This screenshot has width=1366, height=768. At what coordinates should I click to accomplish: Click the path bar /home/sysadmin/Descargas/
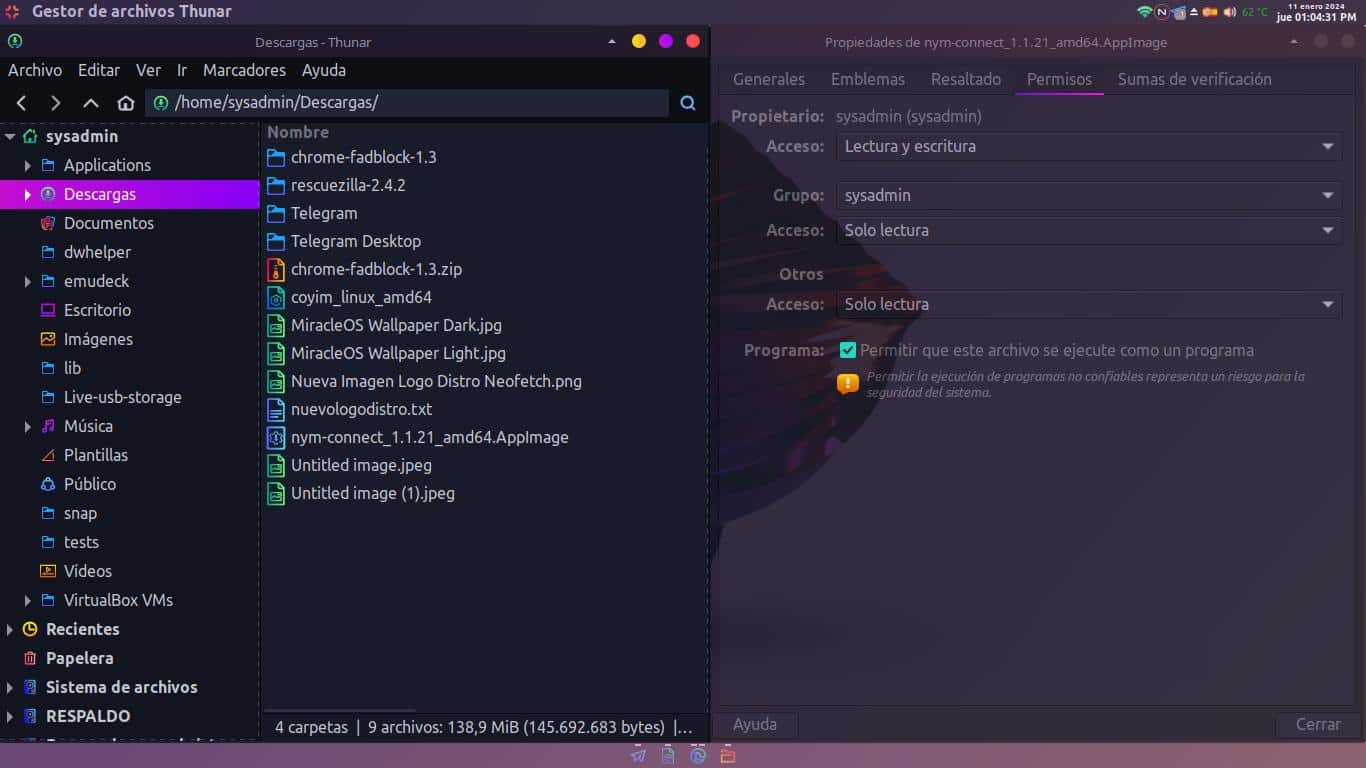(x=407, y=103)
